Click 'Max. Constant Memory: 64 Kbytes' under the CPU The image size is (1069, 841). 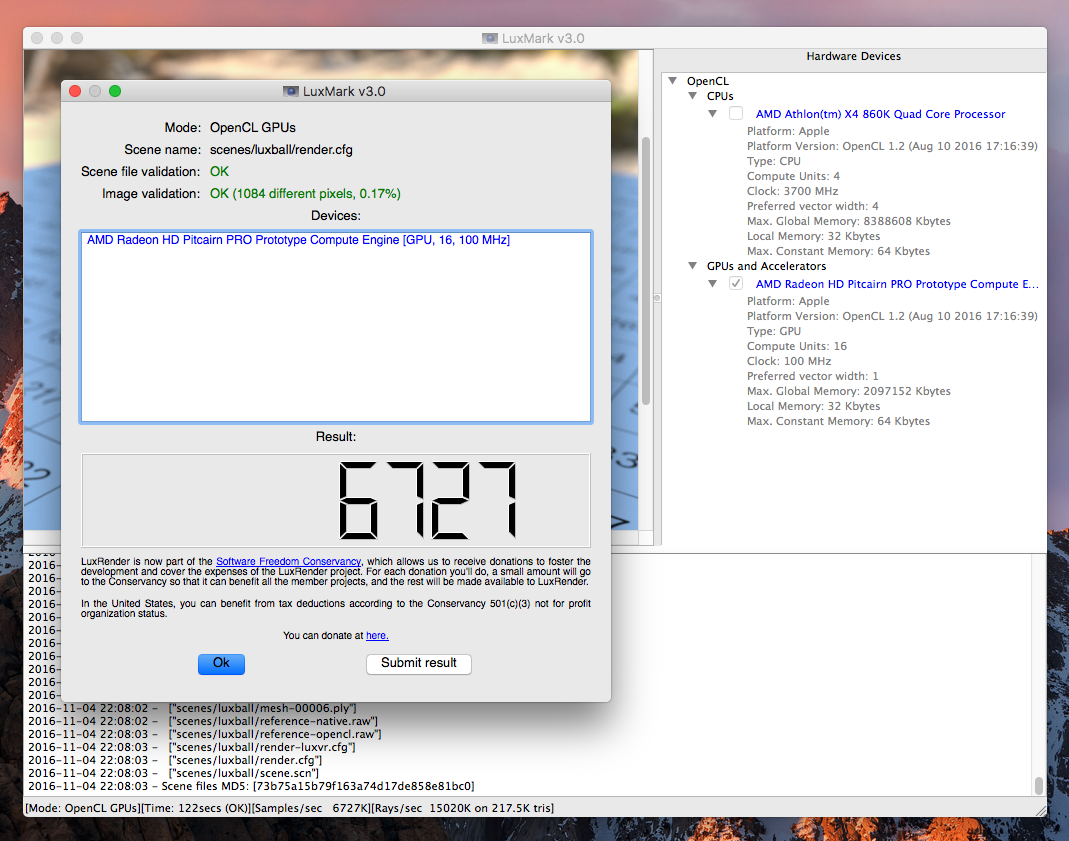tap(838, 251)
